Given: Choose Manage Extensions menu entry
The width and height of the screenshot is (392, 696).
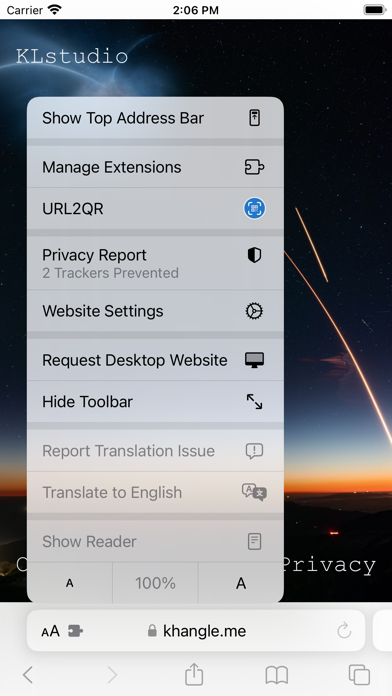Looking at the screenshot, I should (x=155, y=167).
